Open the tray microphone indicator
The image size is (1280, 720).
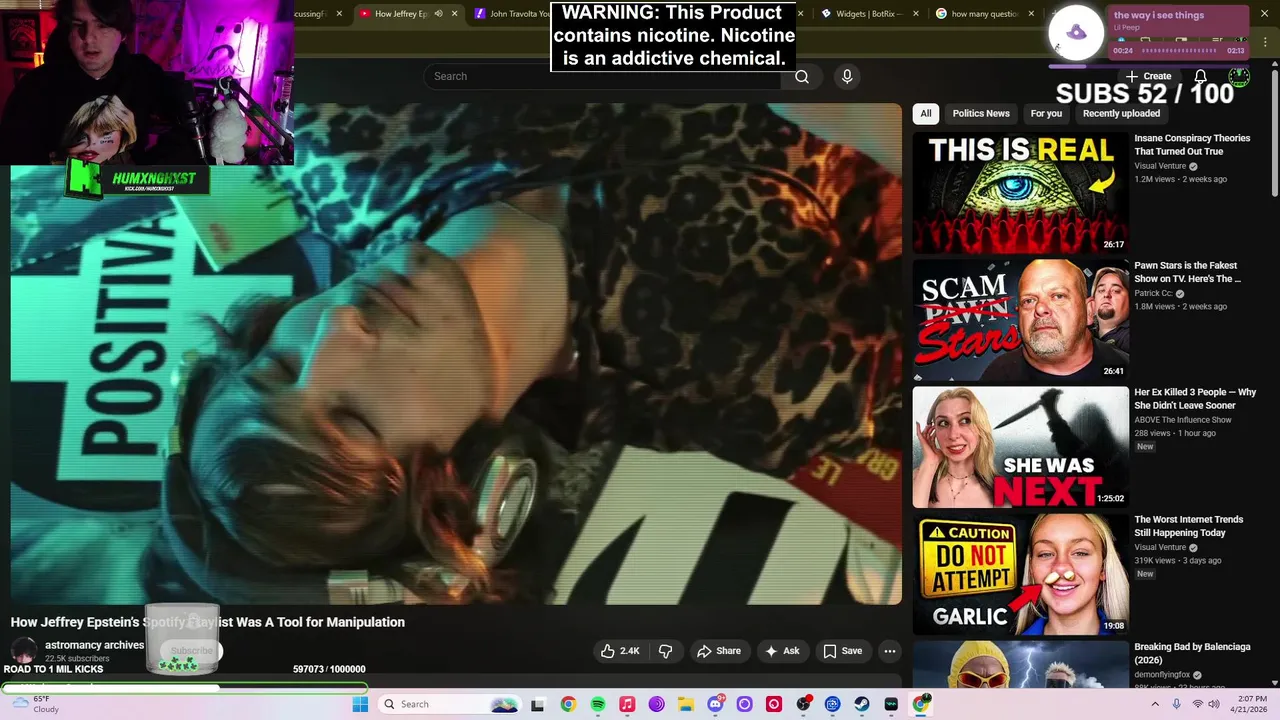[x=1178, y=704]
